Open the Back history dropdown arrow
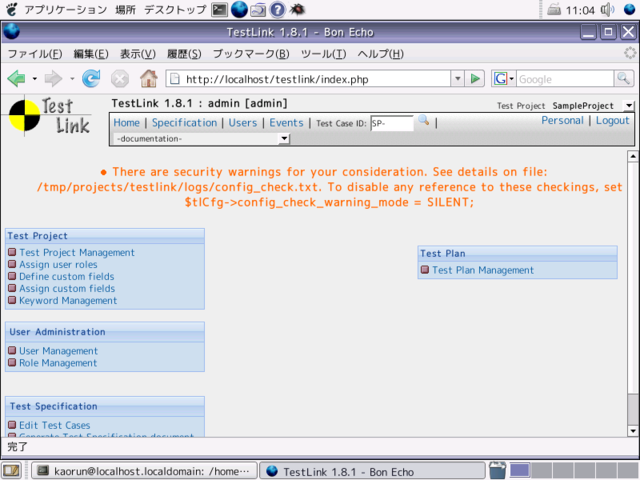640x480 pixels. [35, 78]
